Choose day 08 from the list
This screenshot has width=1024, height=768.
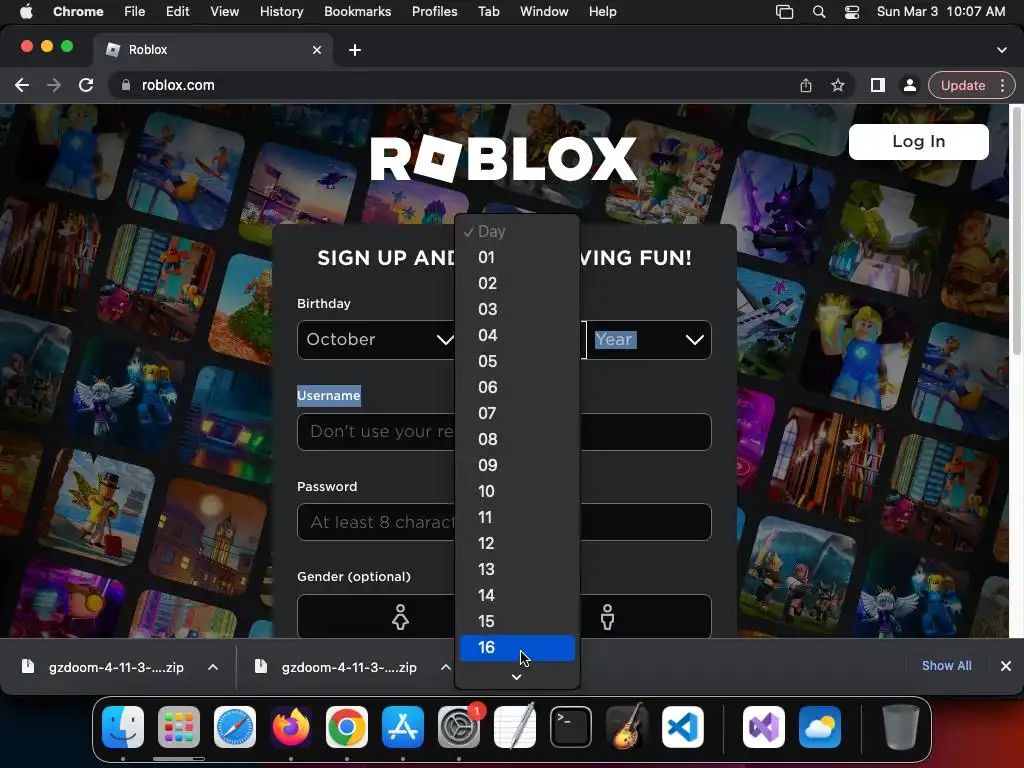click(x=517, y=439)
